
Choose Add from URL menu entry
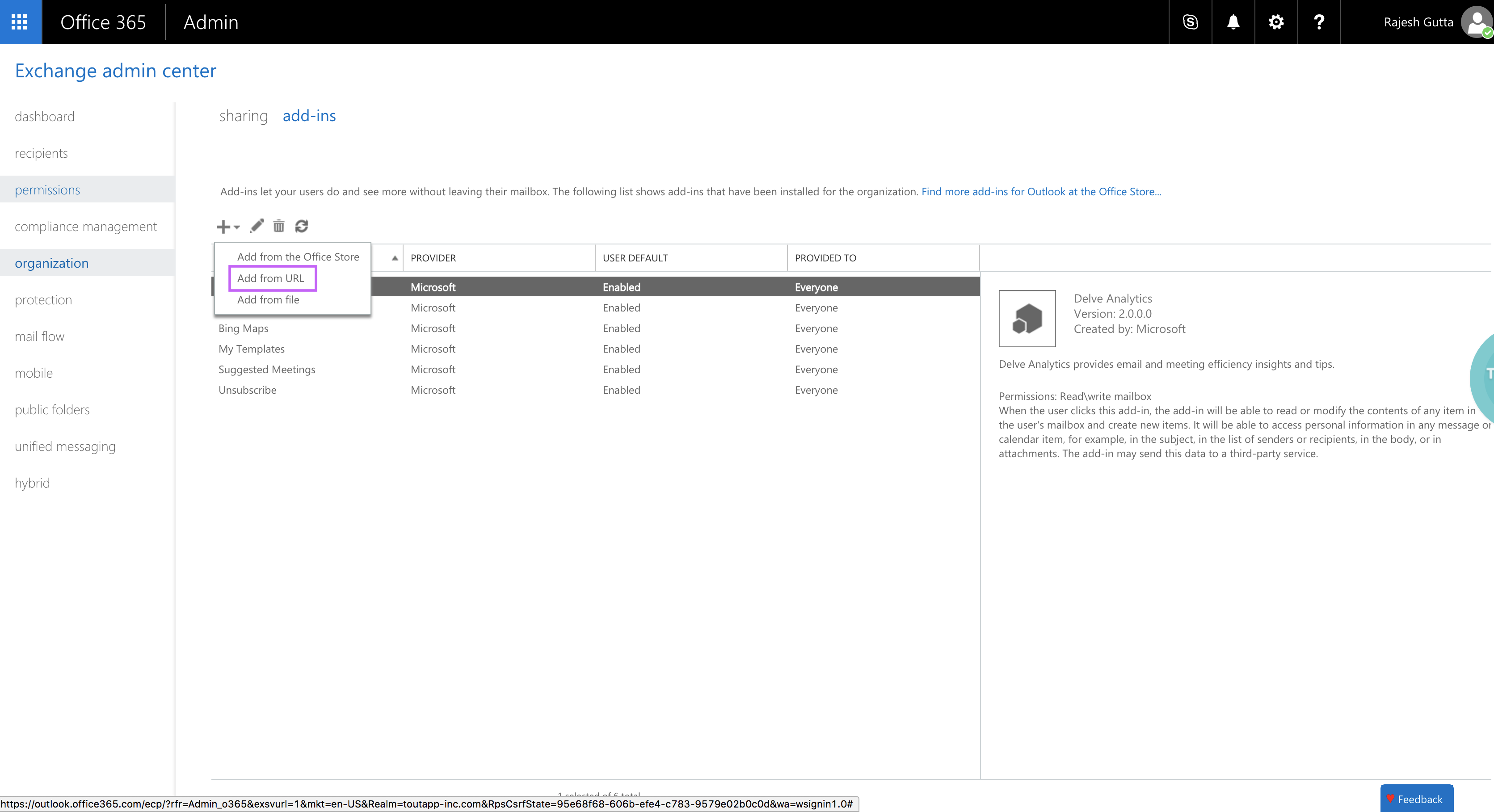(x=271, y=278)
